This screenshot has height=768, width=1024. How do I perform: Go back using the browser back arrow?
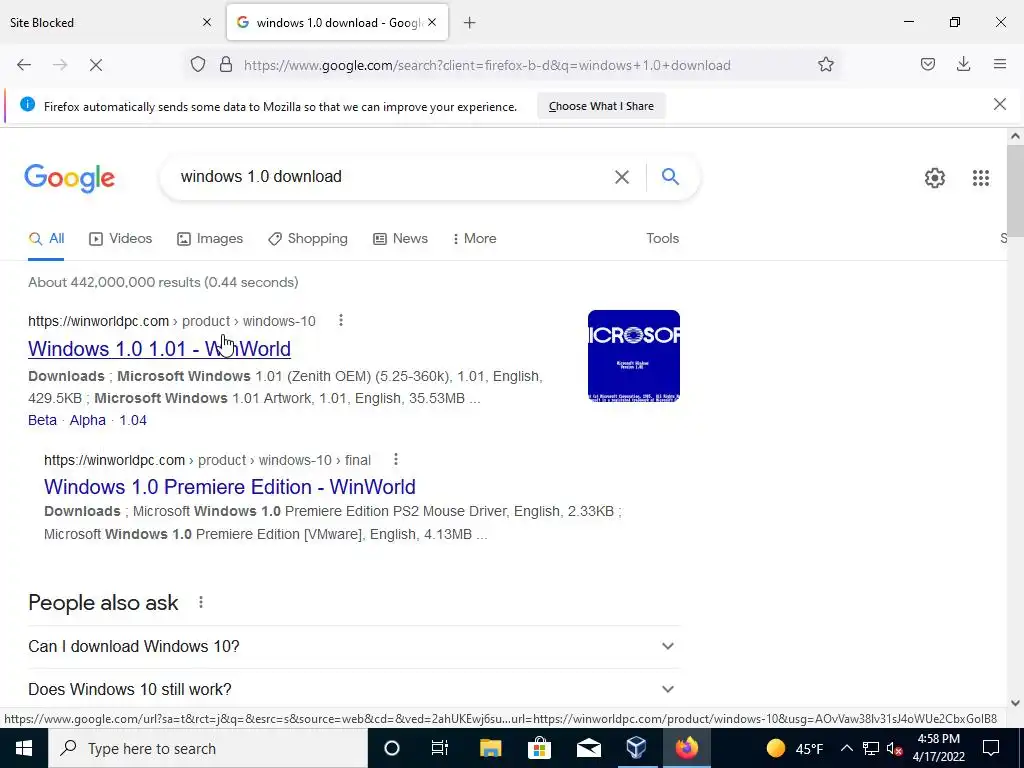pos(24,65)
